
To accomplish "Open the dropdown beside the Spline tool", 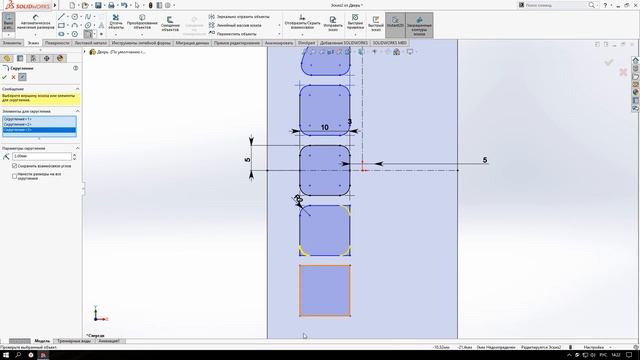I will [x=94, y=17].
